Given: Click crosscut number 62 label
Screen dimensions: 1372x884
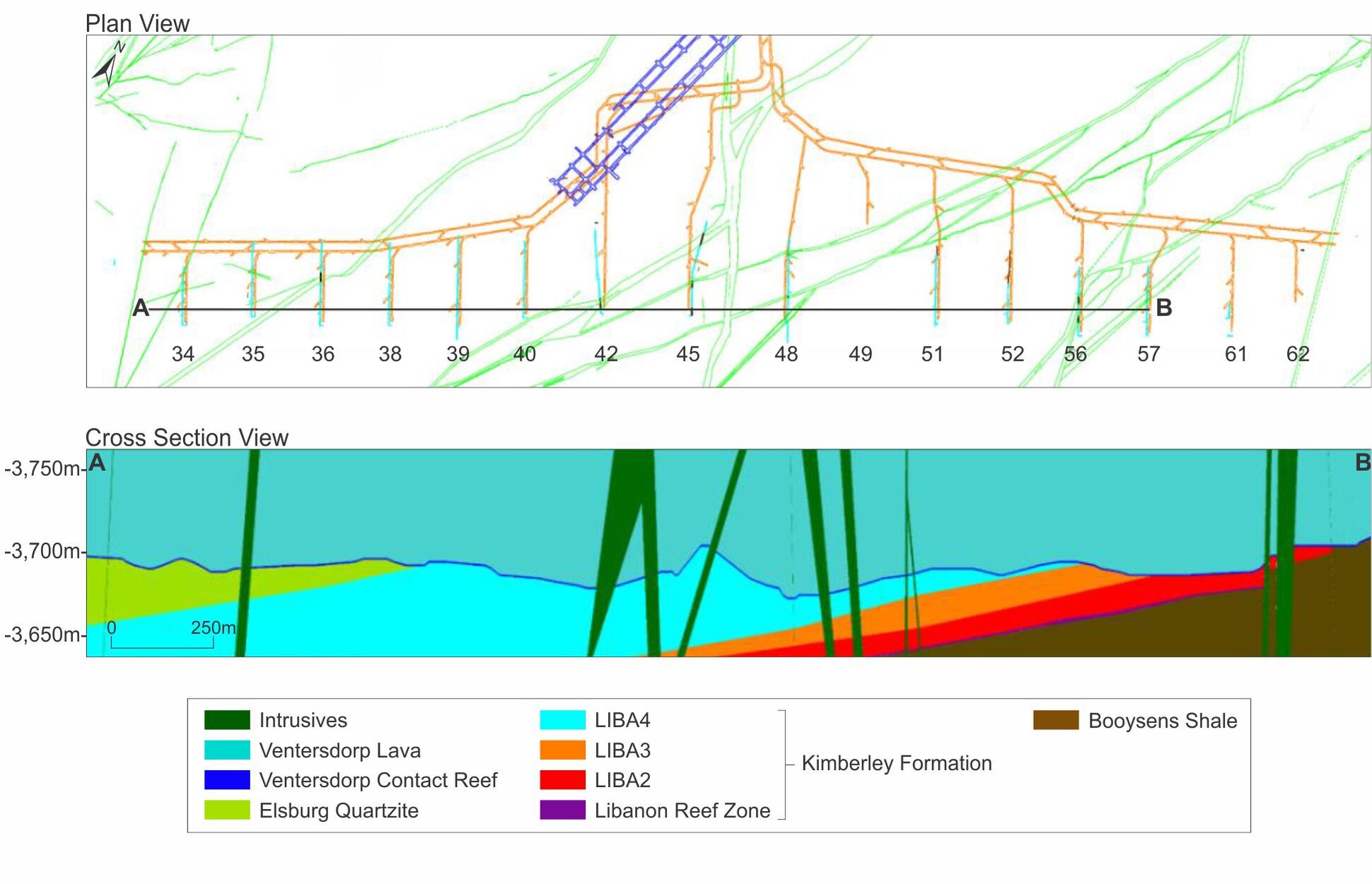Looking at the screenshot, I should point(1298,354).
